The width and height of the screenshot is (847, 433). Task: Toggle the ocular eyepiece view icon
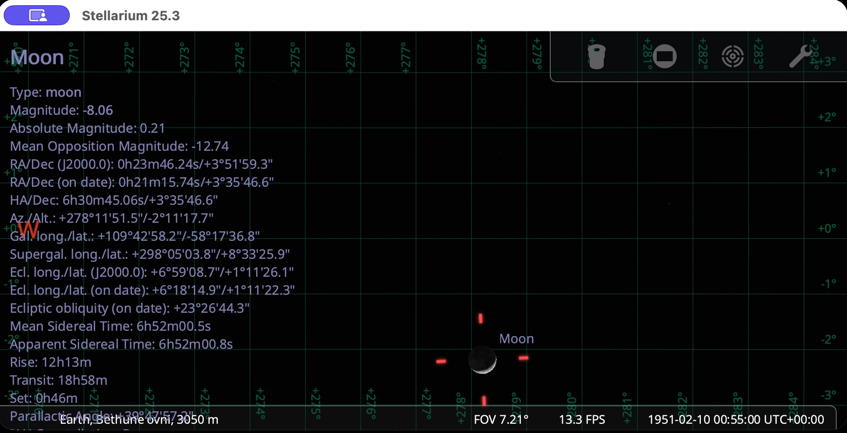[x=597, y=56]
